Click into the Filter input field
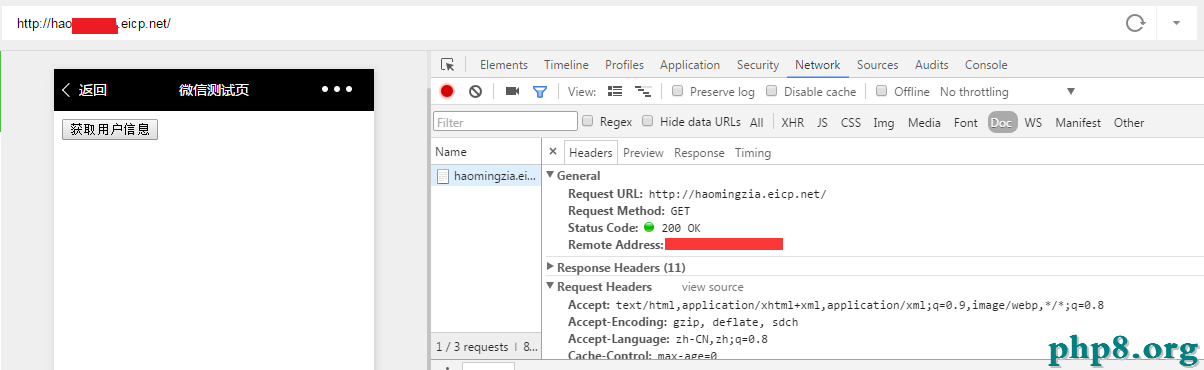1204x370 pixels. click(x=505, y=122)
